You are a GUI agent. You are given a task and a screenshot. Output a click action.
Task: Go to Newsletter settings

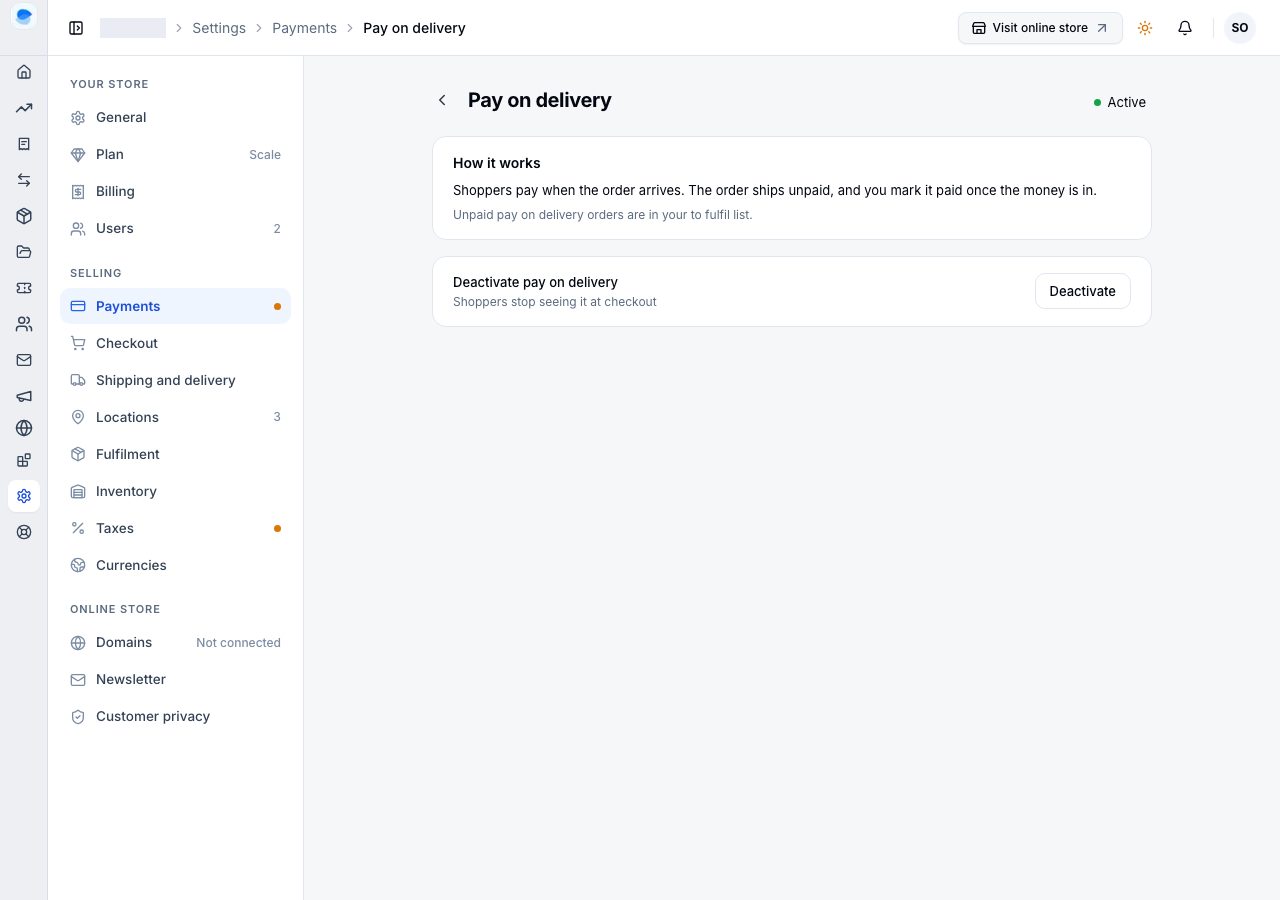coord(176,679)
